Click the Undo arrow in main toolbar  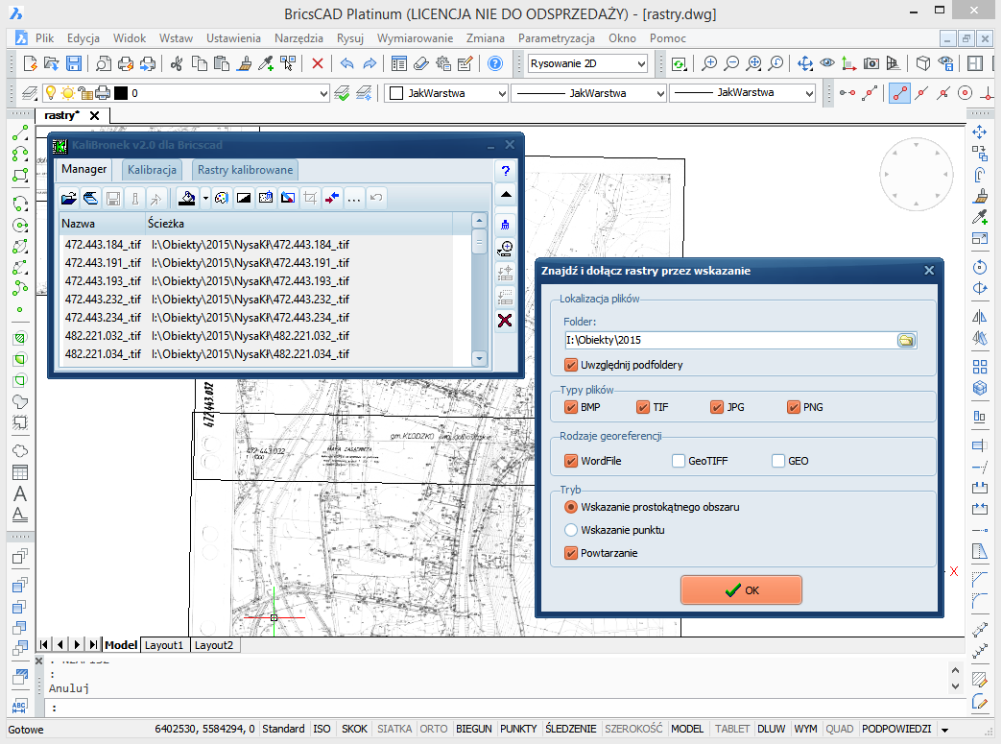pyautogui.click(x=347, y=63)
